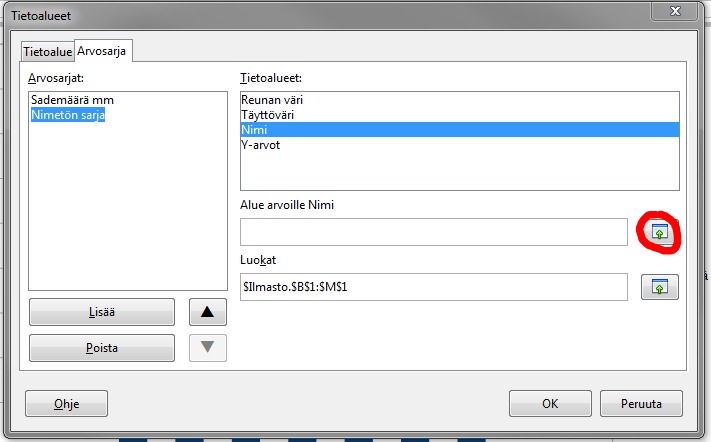Choose Reunan väri in the Tietoalueet list
The width and height of the screenshot is (711, 442).
[x=272, y=100]
